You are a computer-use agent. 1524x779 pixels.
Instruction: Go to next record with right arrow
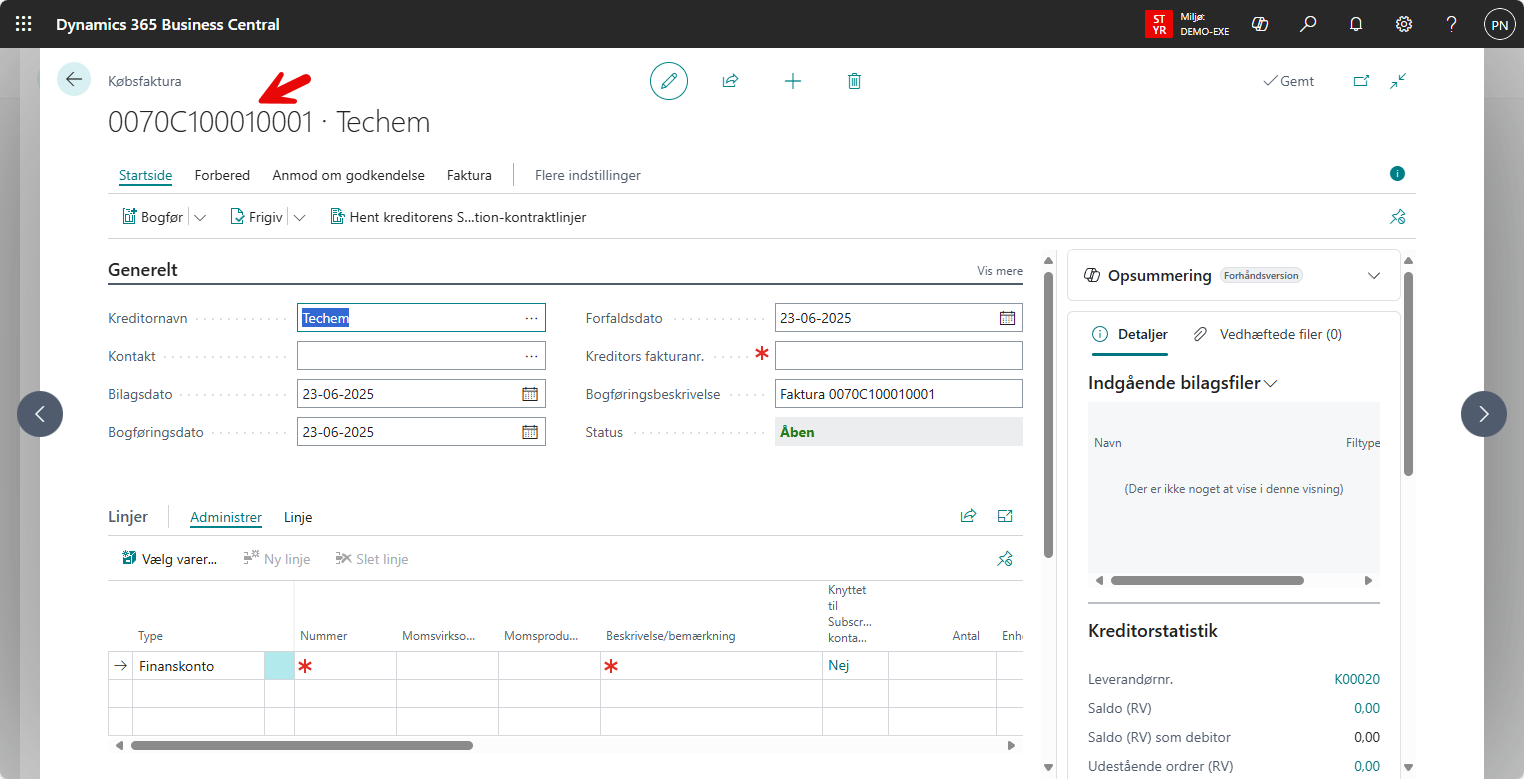[1484, 414]
